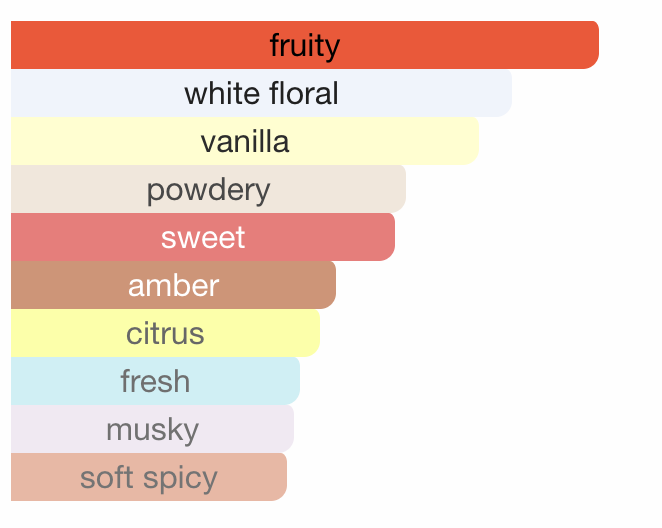The image size is (662, 528).
Task: Open the "white floral" label
Action: tap(261, 94)
